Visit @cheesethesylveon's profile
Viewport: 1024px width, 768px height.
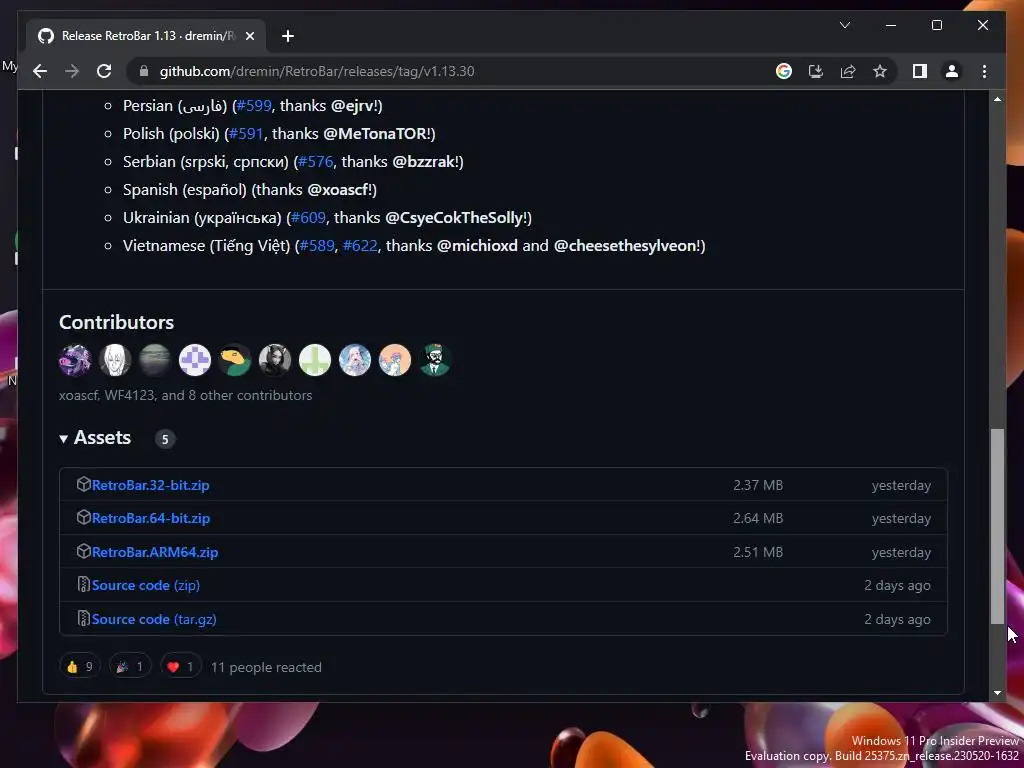coord(626,246)
